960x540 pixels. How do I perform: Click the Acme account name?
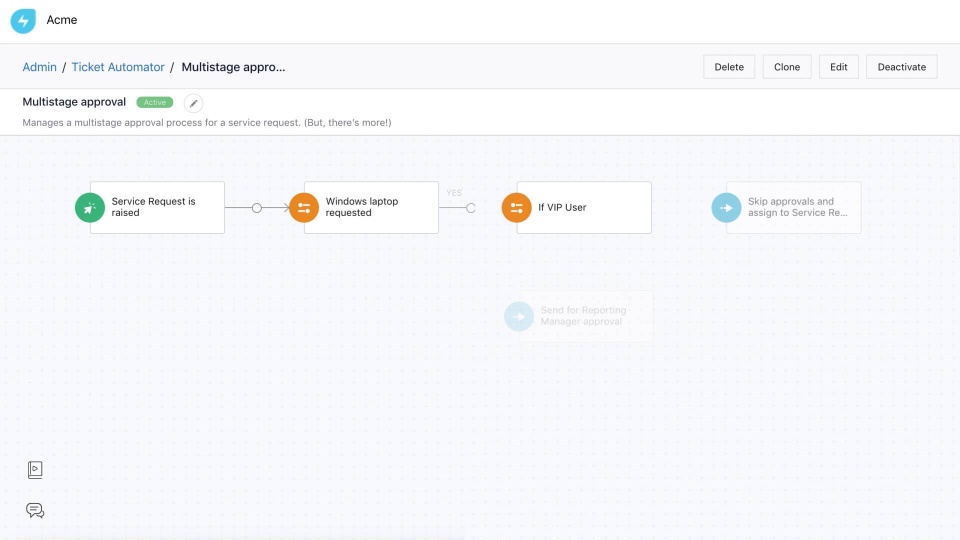tap(62, 20)
